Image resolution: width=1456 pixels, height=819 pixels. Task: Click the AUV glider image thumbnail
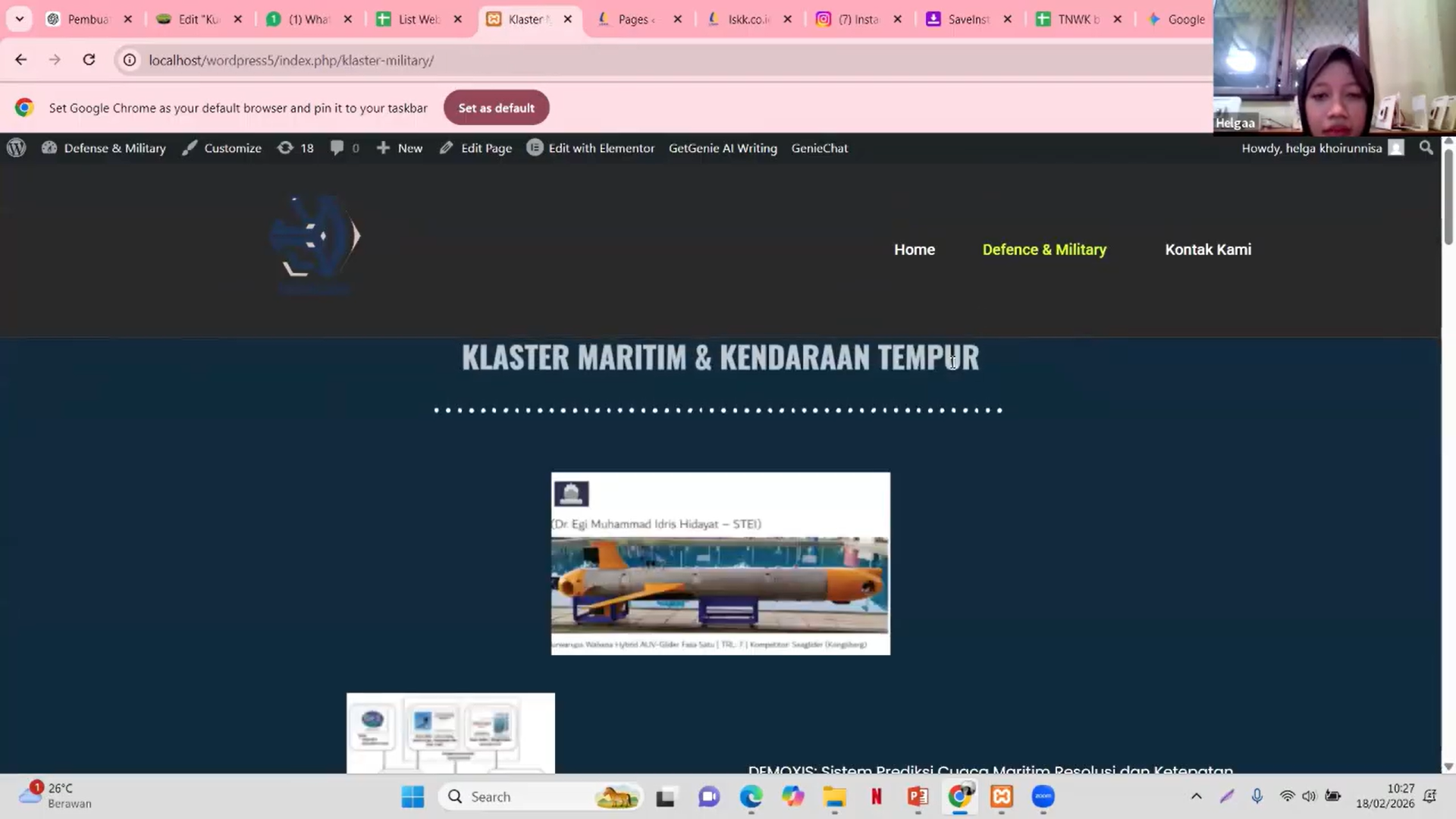720,563
